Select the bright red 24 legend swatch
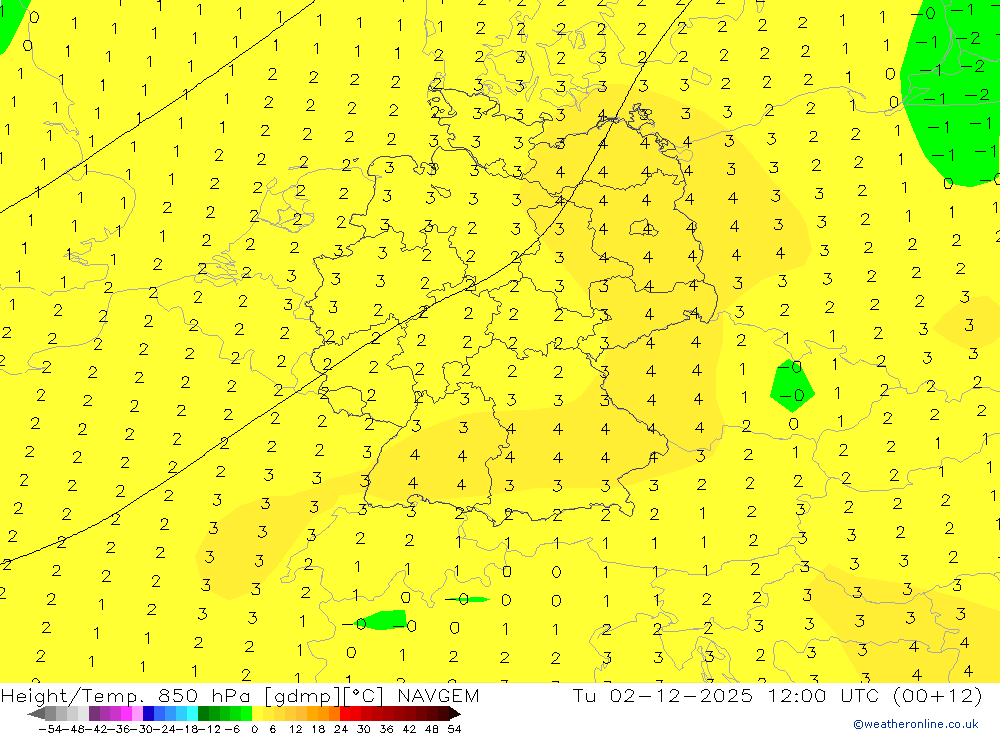The image size is (1000, 733). coord(345,713)
